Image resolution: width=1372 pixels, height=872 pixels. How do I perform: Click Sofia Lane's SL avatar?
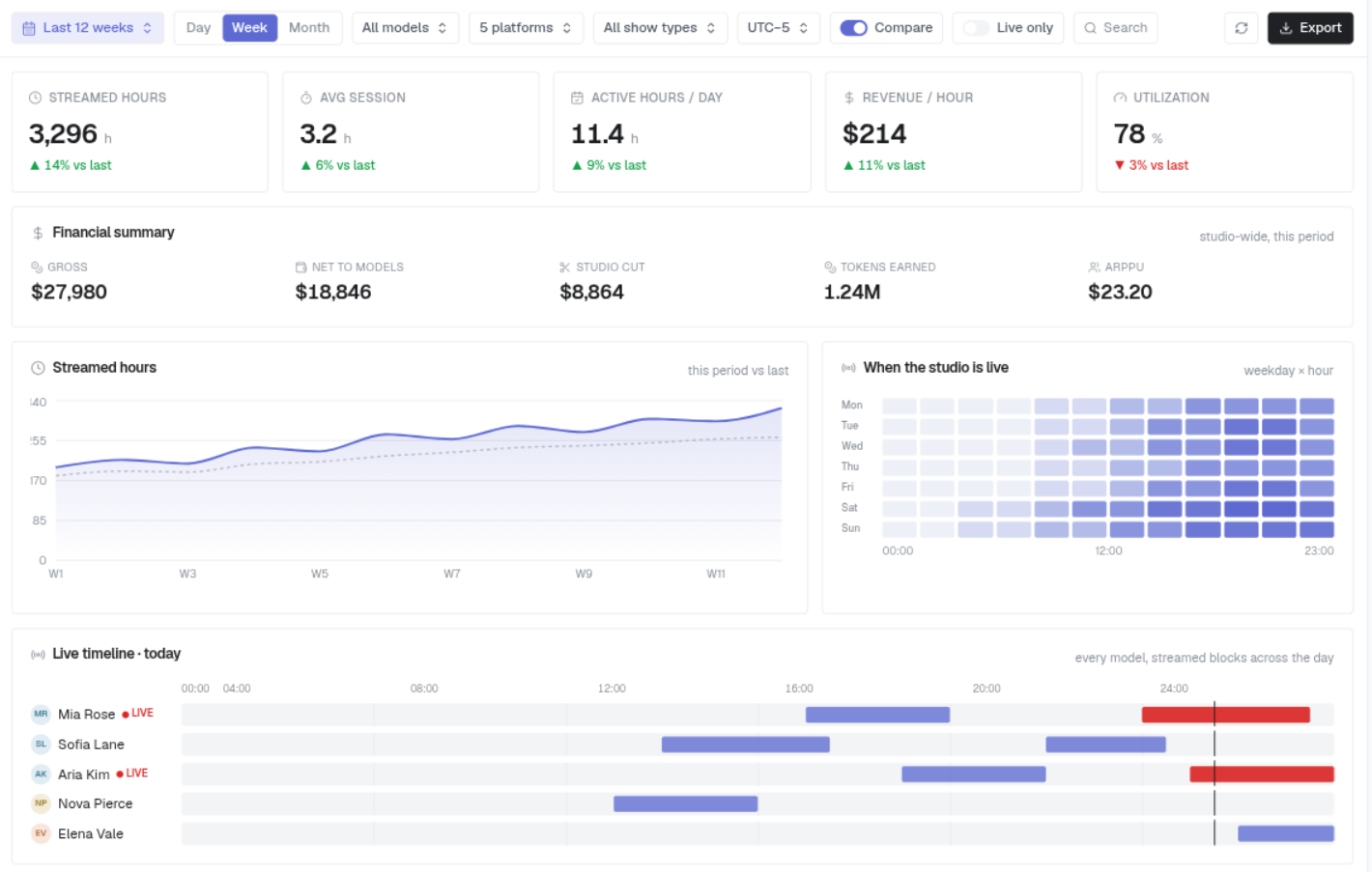pyautogui.click(x=41, y=745)
